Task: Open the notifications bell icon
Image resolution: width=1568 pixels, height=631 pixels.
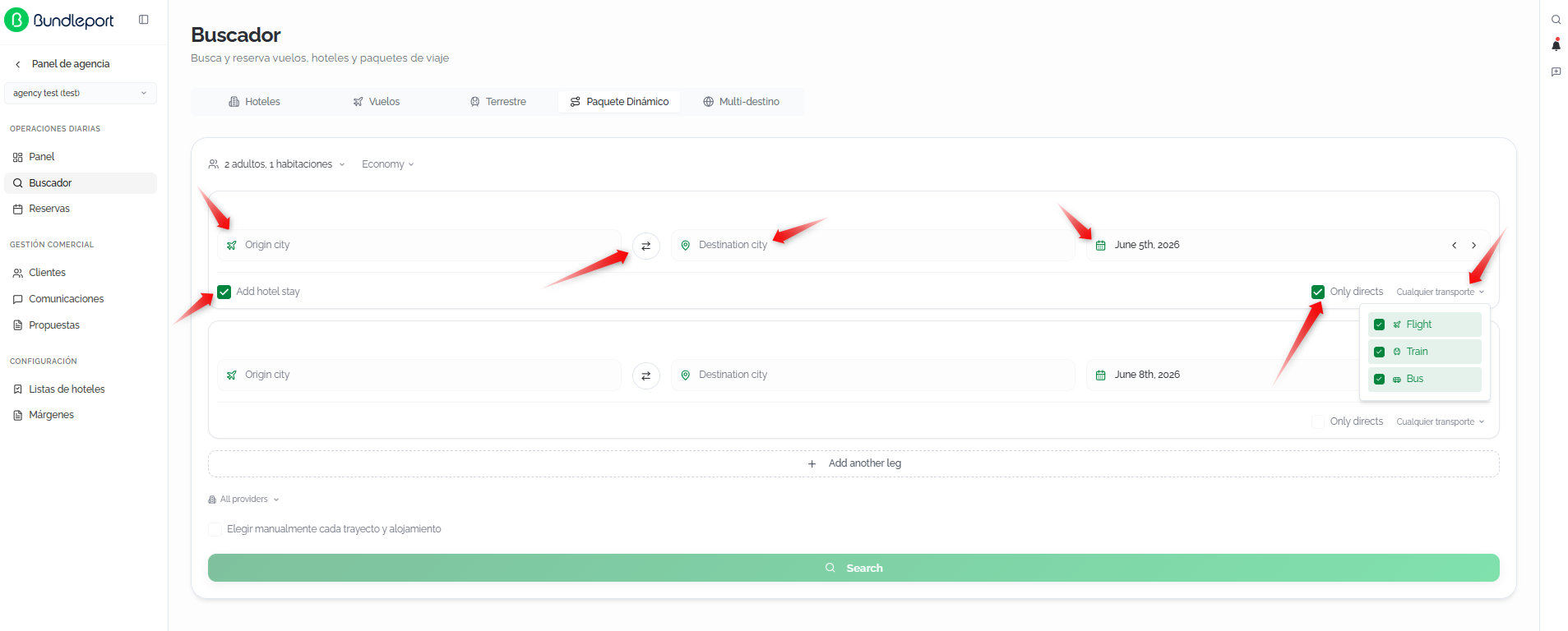Action: (1556, 45)
